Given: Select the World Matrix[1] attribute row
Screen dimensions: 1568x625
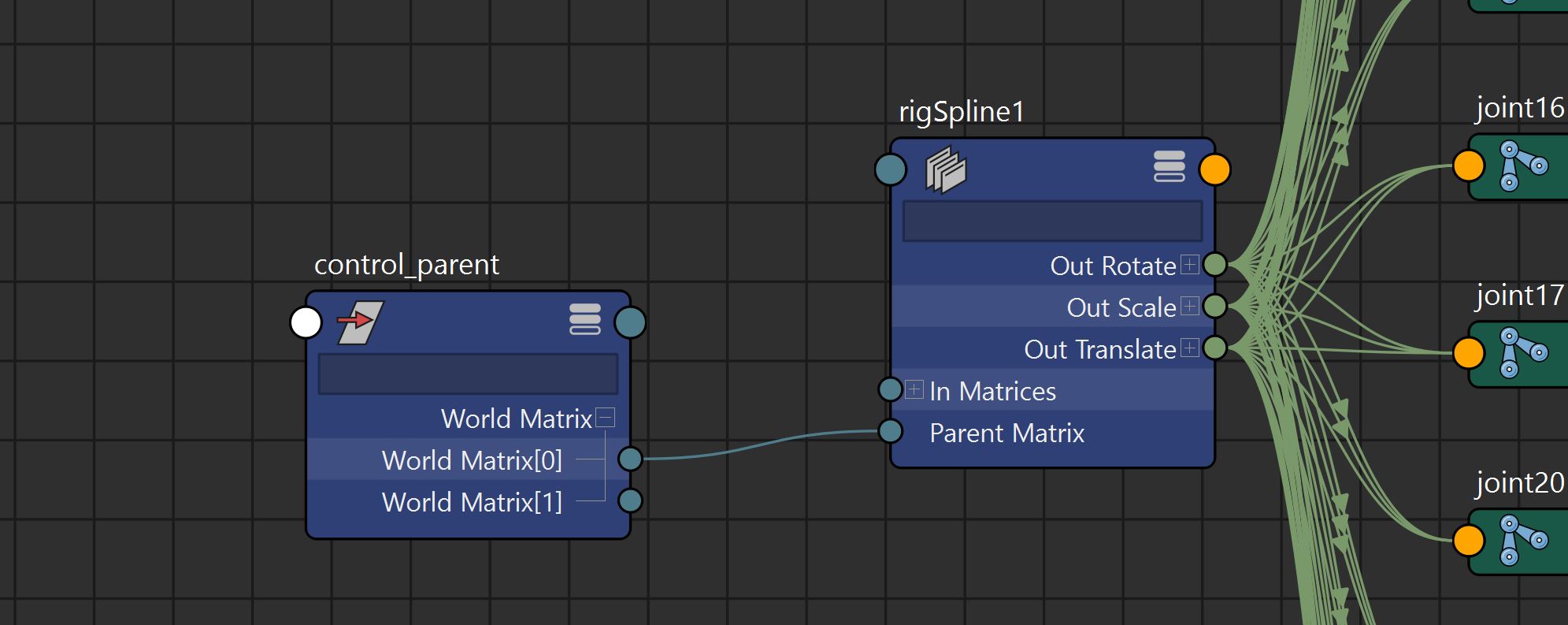Looking at the screenshot, I should click(x=468, y=501).
